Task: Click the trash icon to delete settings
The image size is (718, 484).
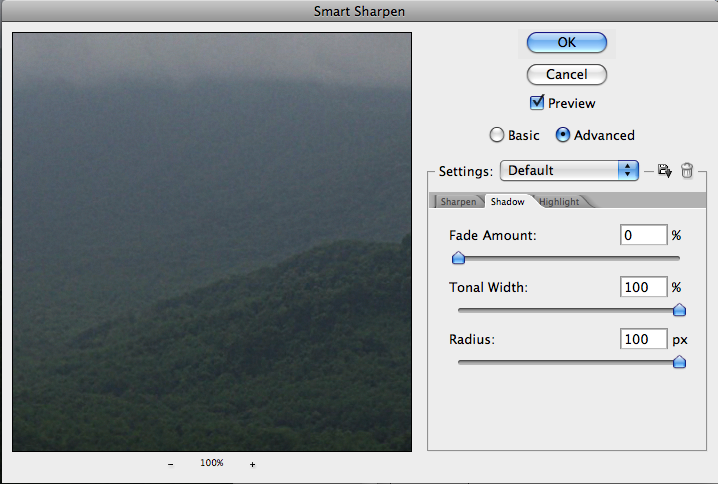Action: (x=687, y=171)
